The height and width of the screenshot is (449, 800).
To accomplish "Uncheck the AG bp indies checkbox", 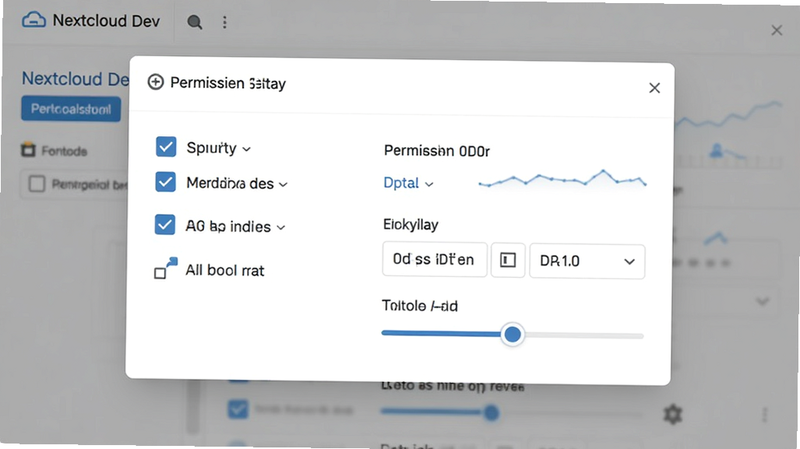I will (x=165, y=224).
